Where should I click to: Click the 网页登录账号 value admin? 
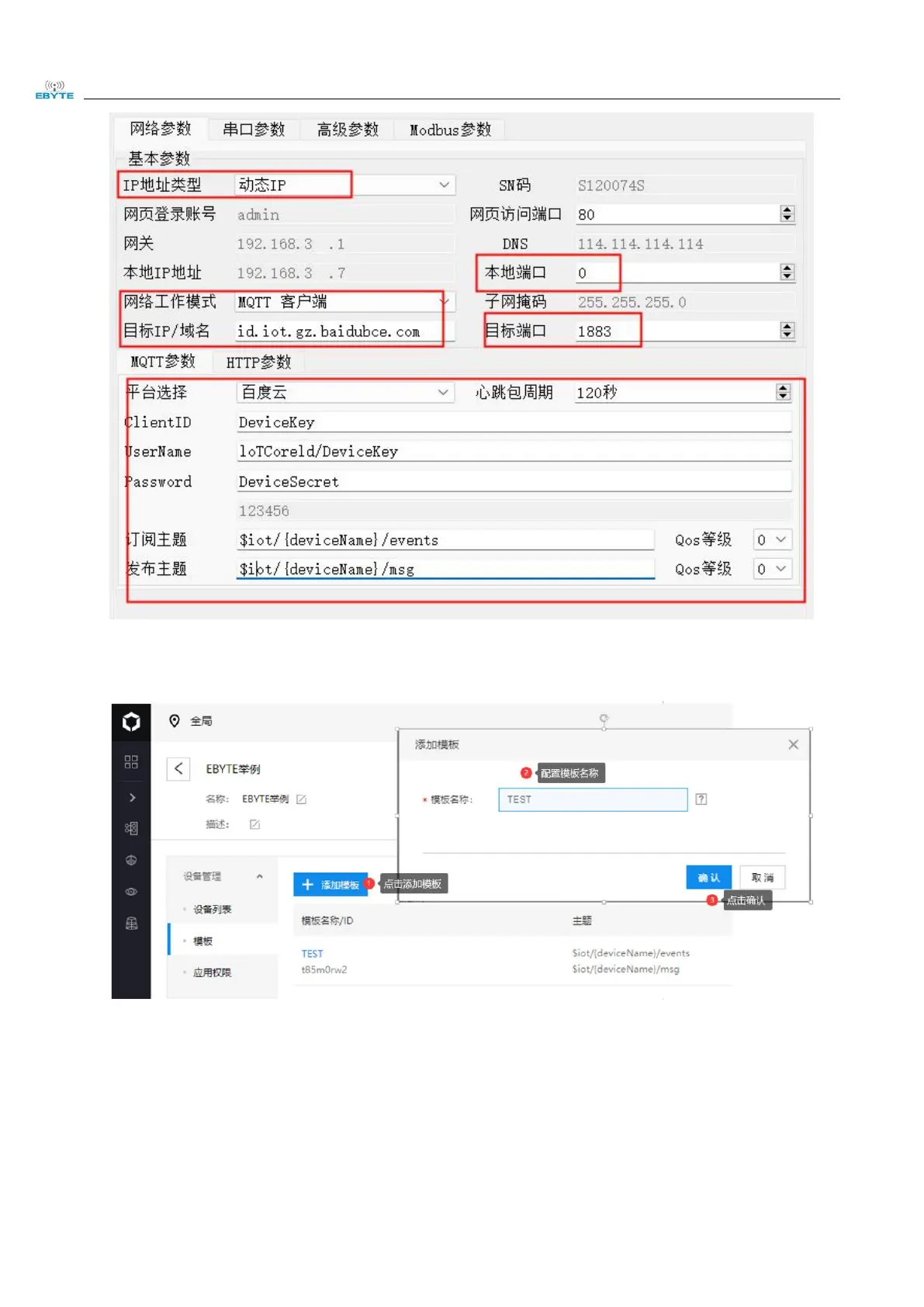tap(258, 215)
